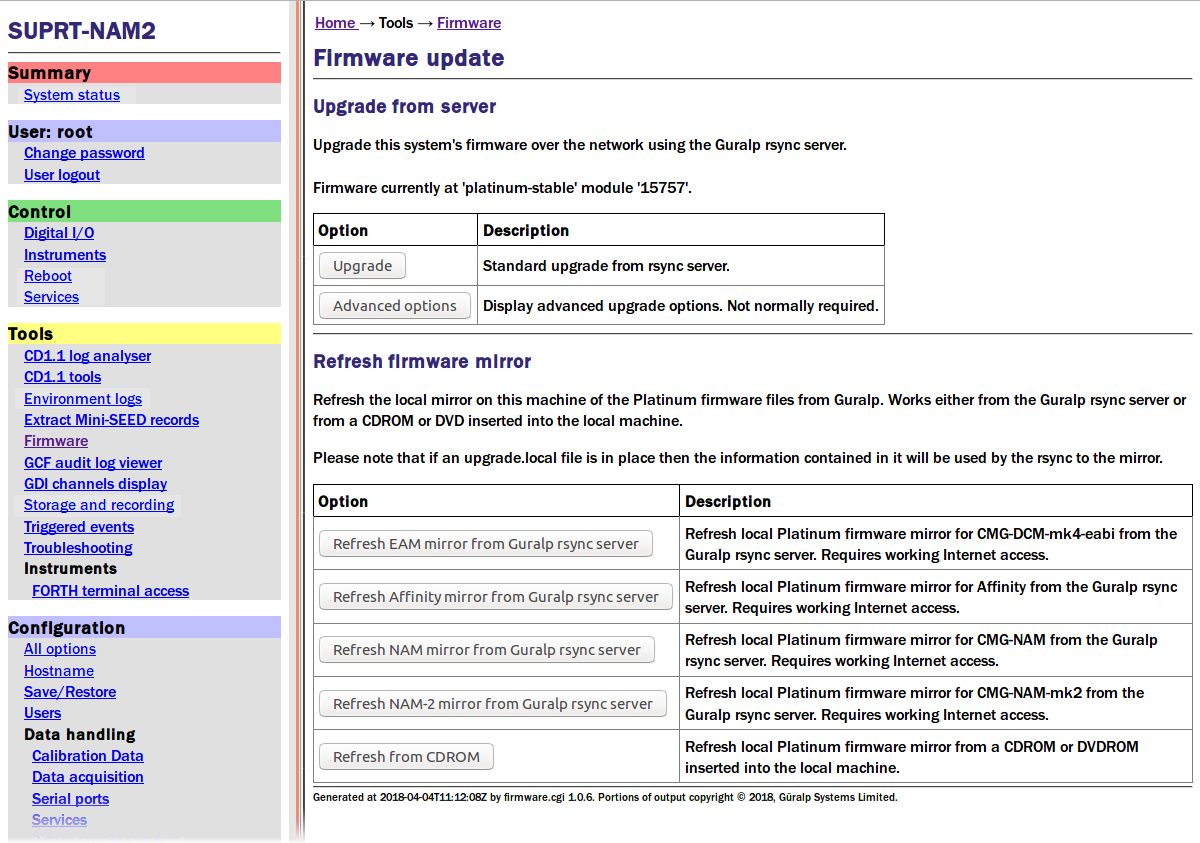This screenshot has width=1200, height=843.
Task: Click the vertical frame divider bar
Action: pyautogui.click(x=297, y=421)
